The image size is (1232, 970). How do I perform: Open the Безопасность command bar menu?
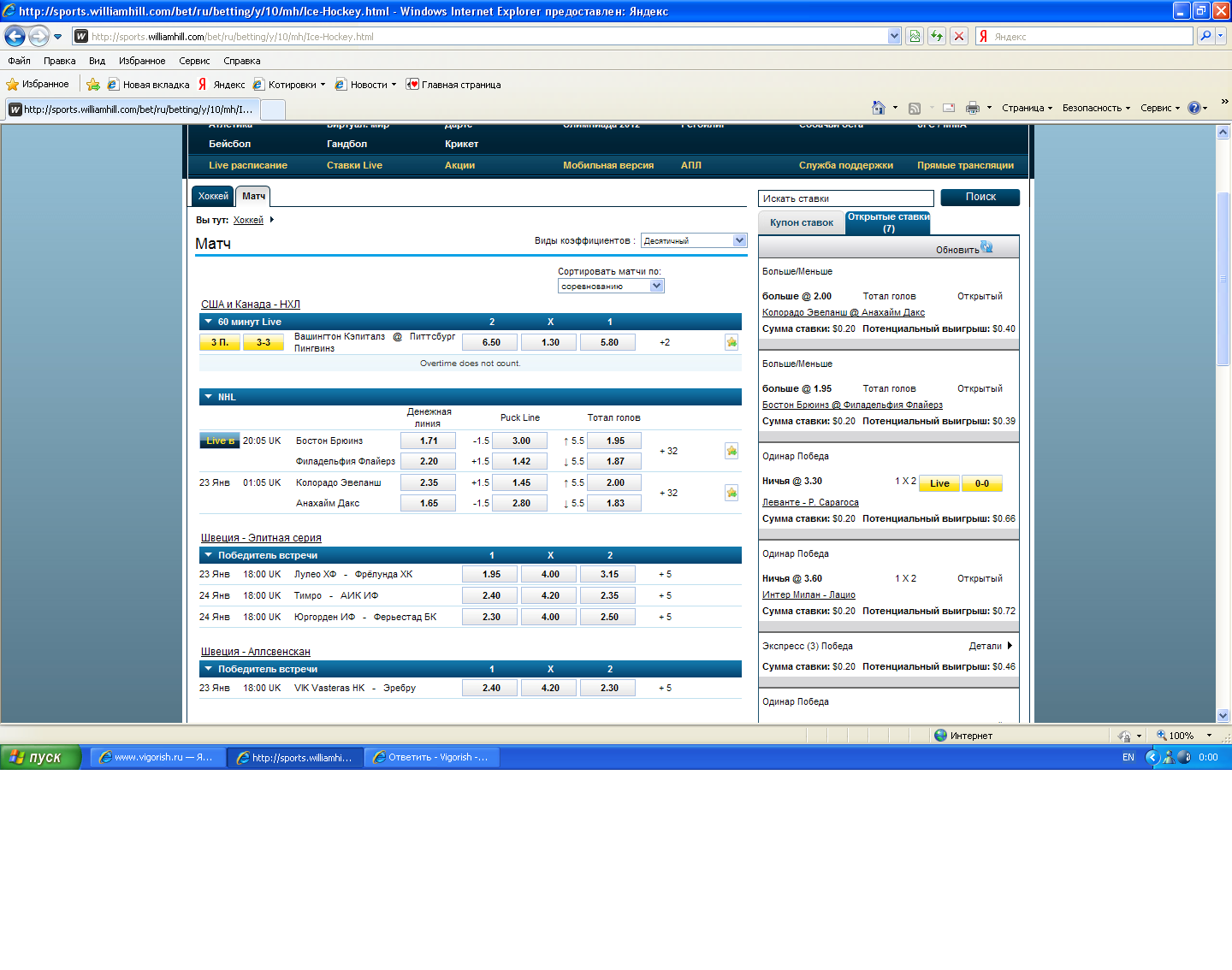[x=1096, y=108]
